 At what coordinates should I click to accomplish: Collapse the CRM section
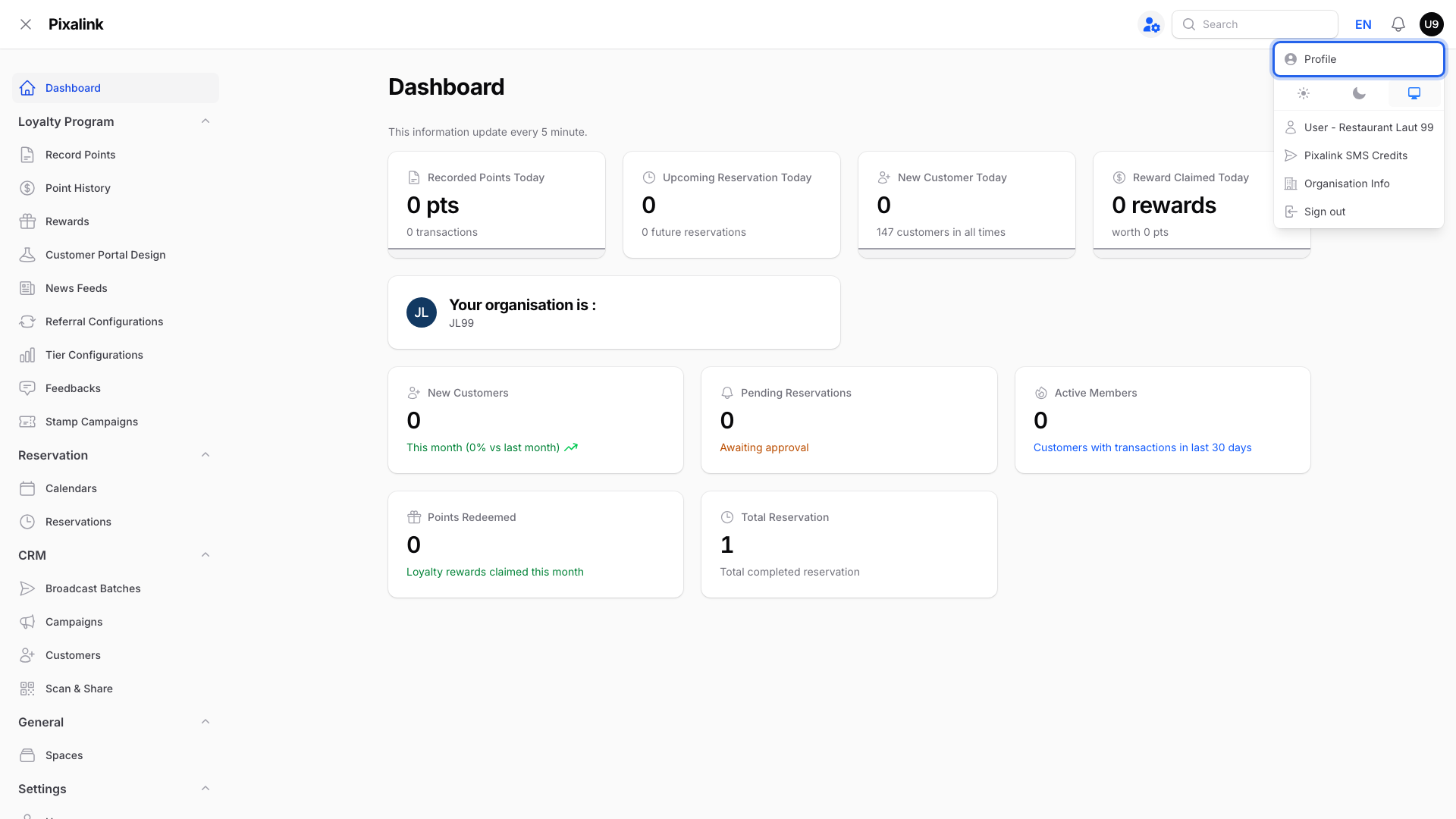pos(206,555)
